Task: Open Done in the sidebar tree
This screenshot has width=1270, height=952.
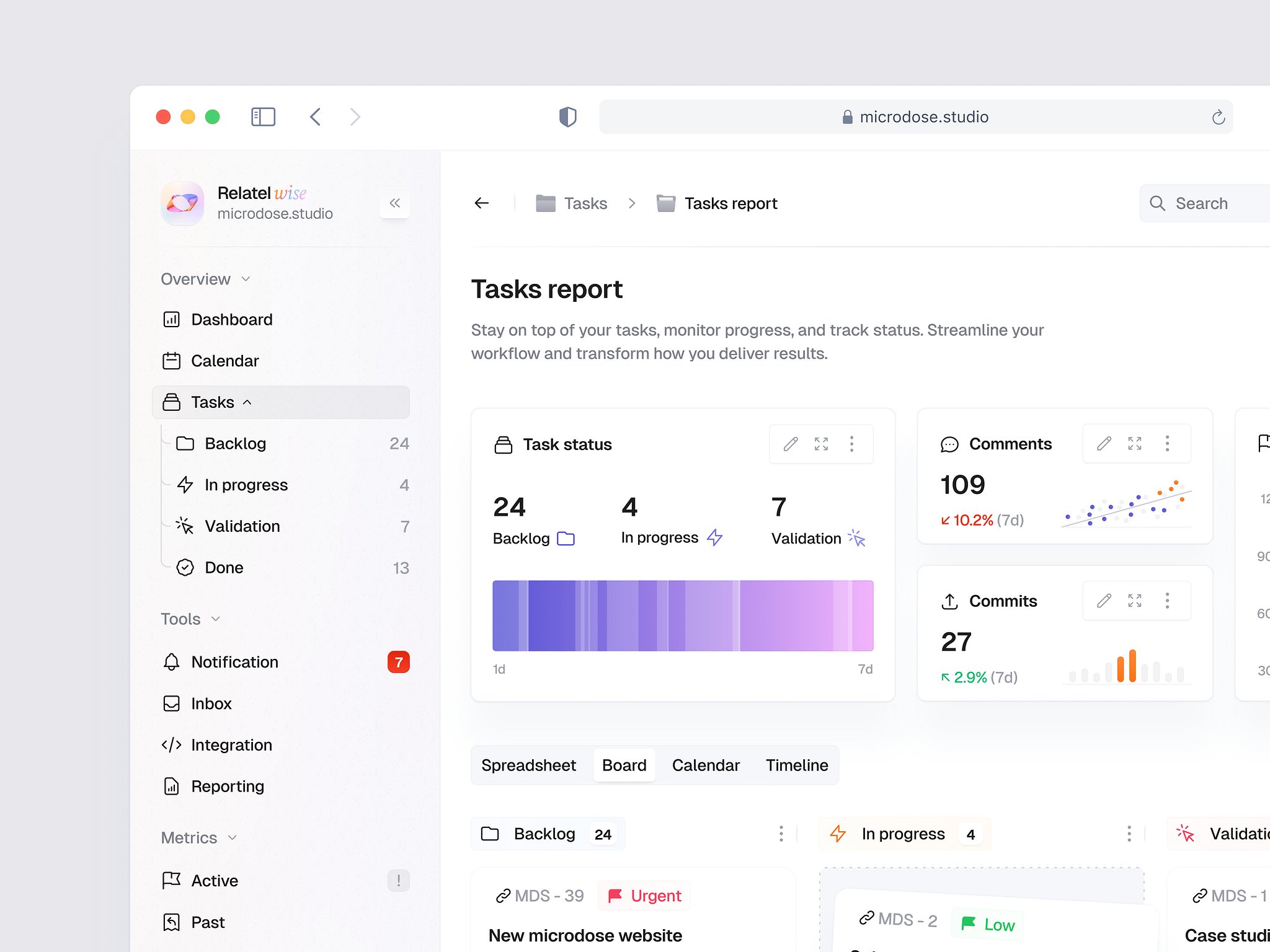Action: tap(291, 568)
